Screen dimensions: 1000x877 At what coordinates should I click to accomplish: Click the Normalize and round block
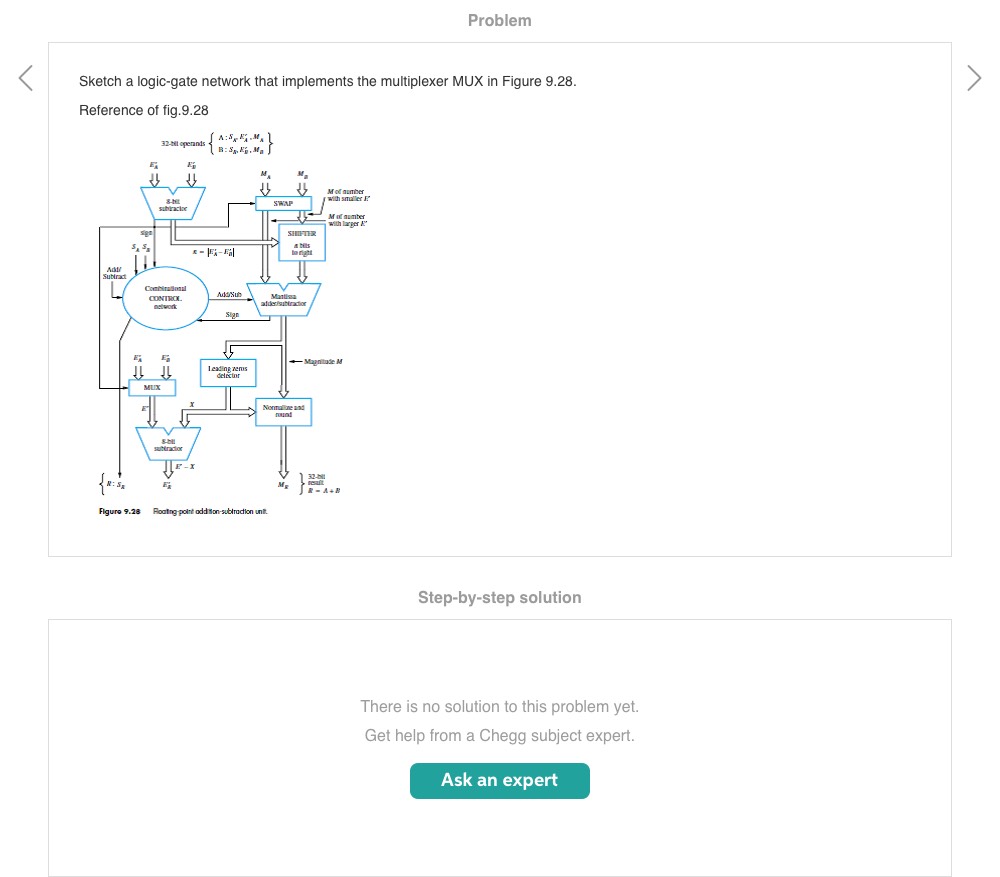284,412
